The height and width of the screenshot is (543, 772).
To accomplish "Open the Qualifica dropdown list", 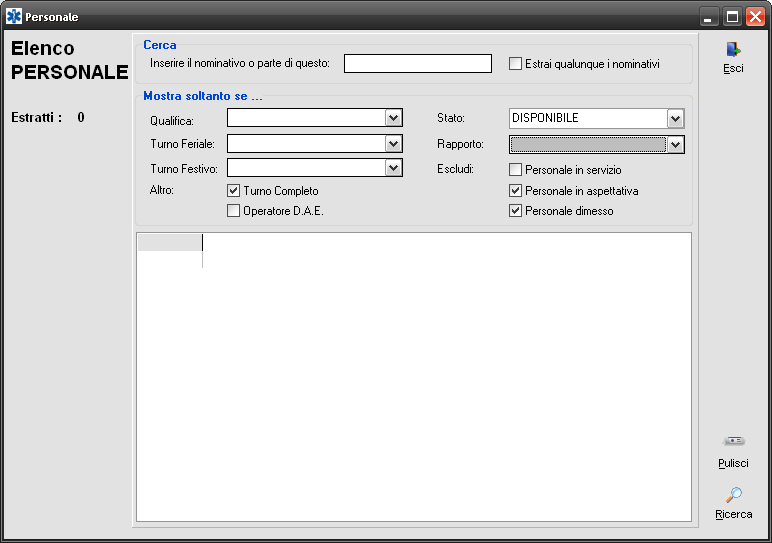I will click(393, 118).
